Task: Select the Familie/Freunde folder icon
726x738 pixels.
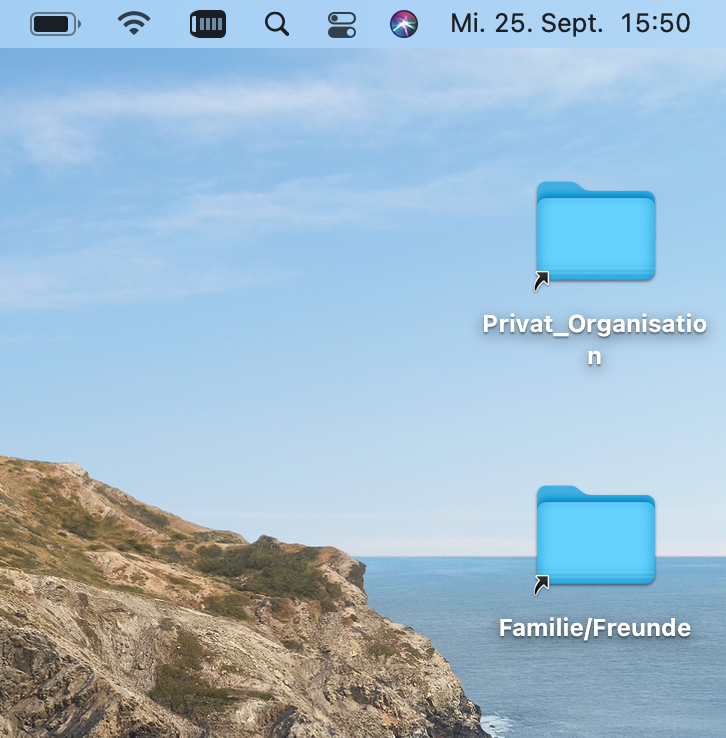Action: [x=595, y=536]
